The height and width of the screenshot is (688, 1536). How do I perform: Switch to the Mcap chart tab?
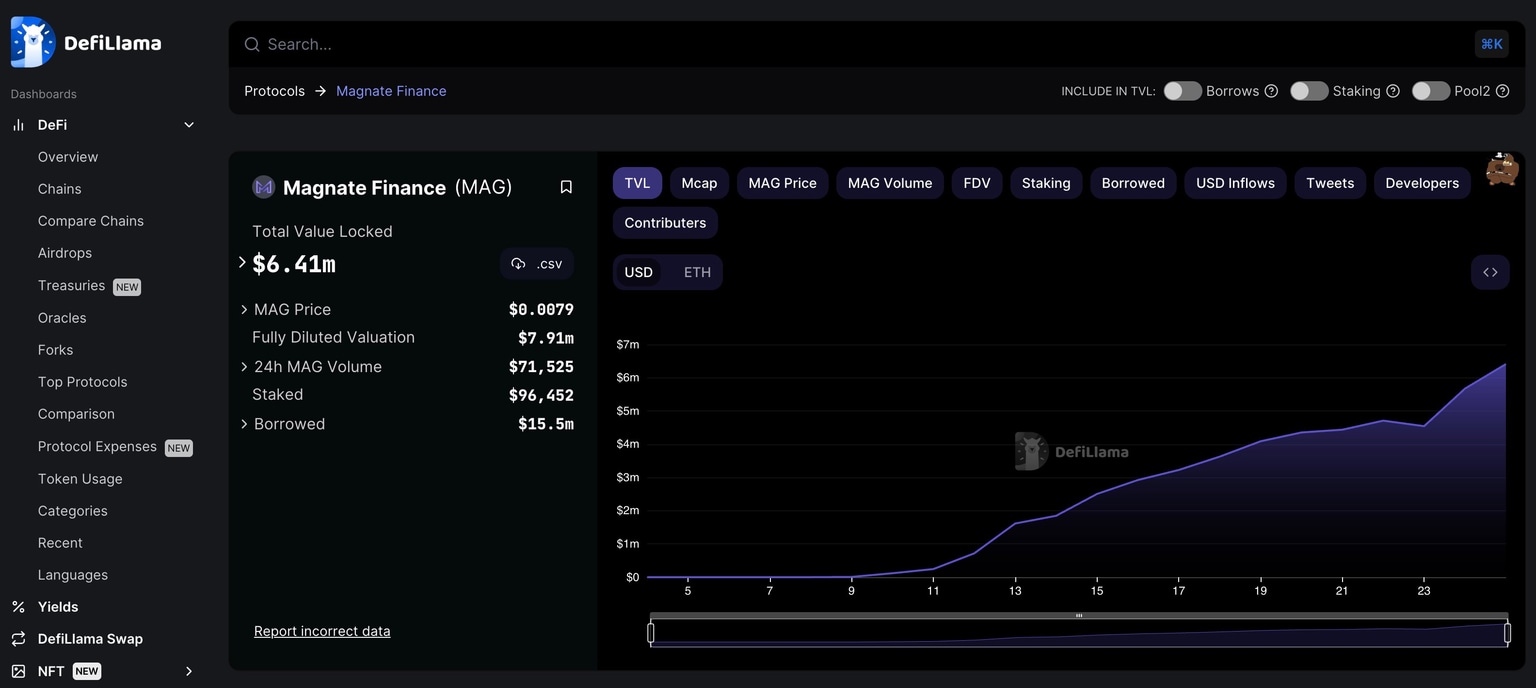(x=699, y=183)
